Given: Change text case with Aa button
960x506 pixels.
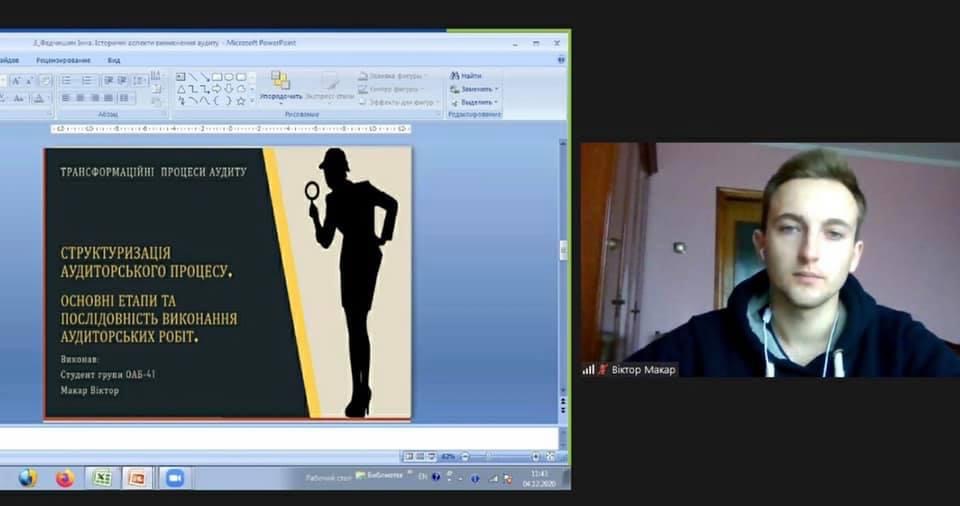Looking at the screenshot, I should pyautogui.click(x=19, y=98).
